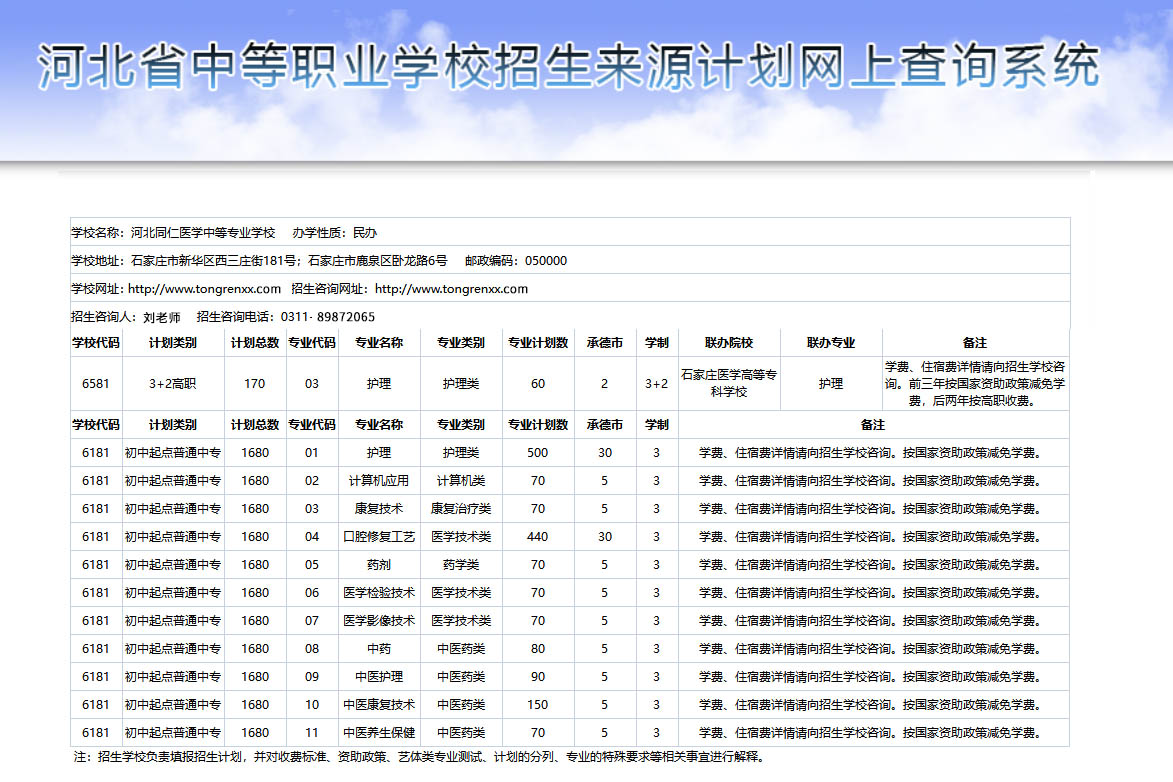Click the 医学检验技术 major cell
1173x782 pixels.
379,593
